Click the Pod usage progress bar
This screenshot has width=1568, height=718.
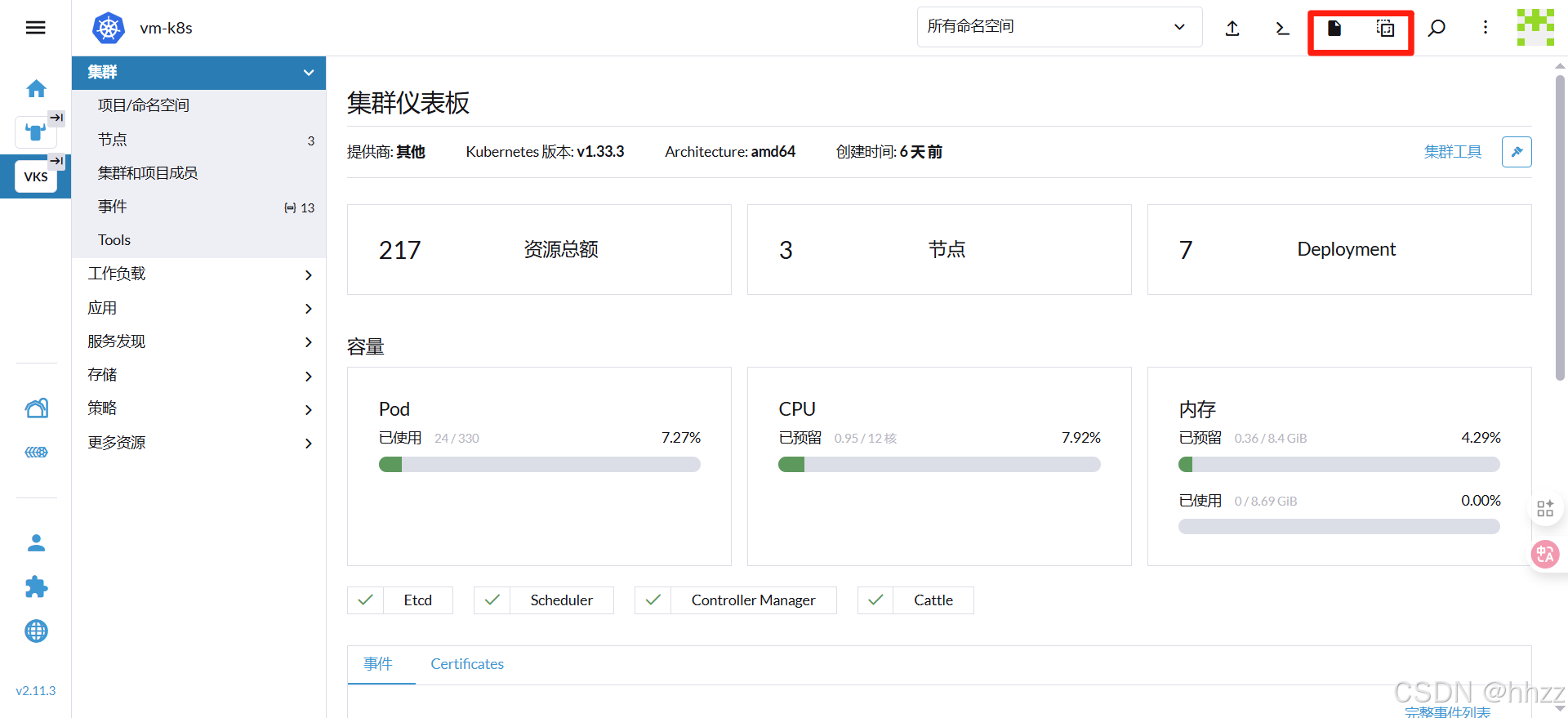539,465
